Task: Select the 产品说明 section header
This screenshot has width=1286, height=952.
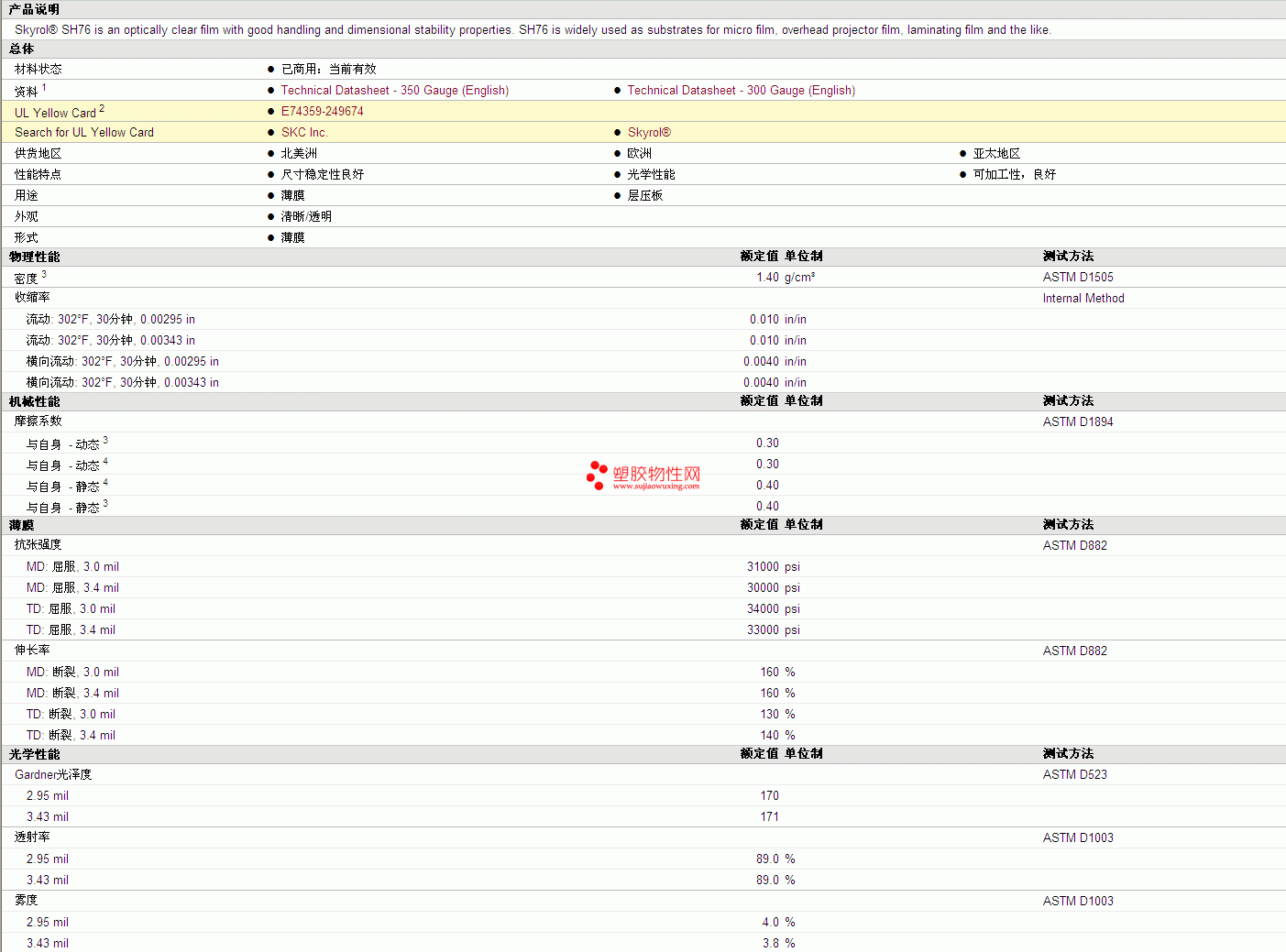Action: tap(34, 9)
